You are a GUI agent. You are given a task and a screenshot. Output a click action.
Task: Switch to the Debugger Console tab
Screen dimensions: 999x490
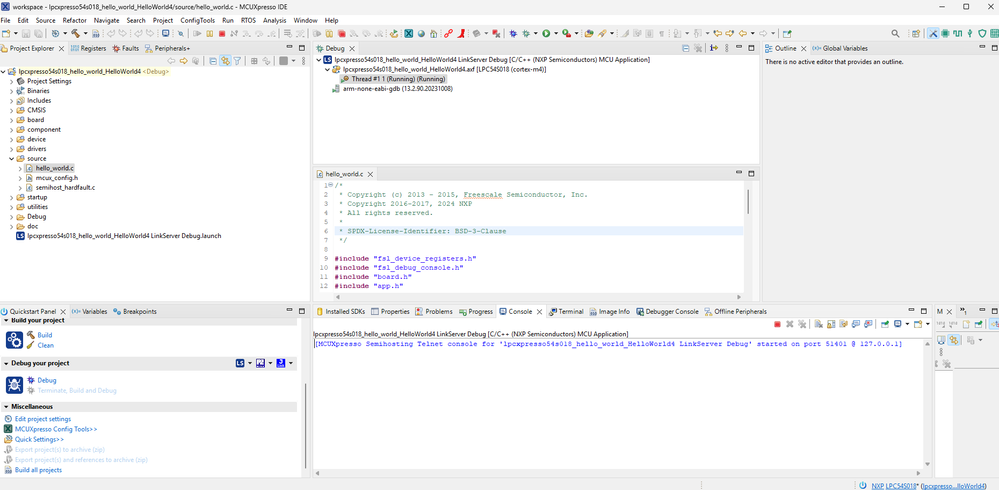672,311
